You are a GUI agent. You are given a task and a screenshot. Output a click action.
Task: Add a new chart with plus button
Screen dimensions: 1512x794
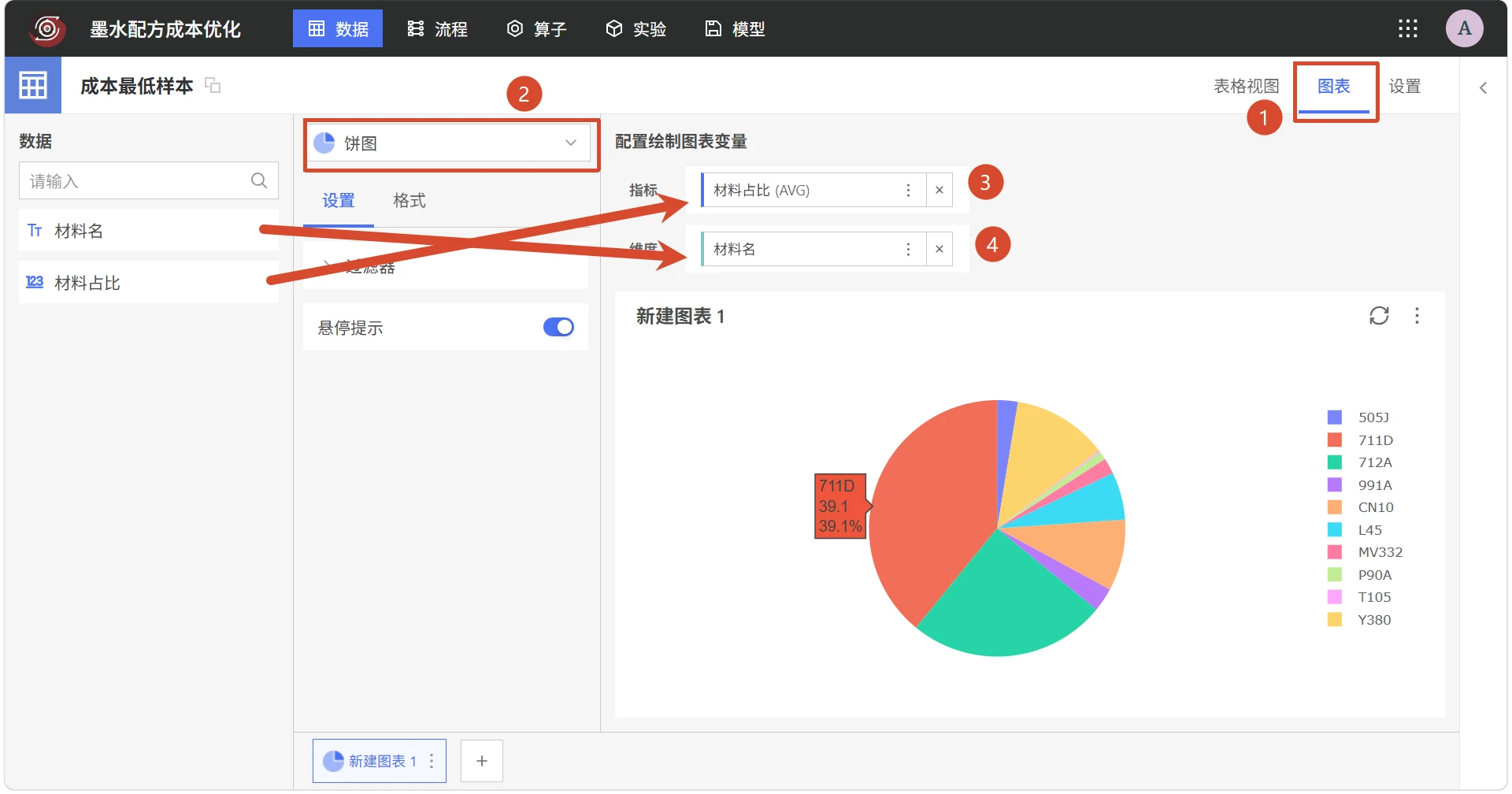482,761
